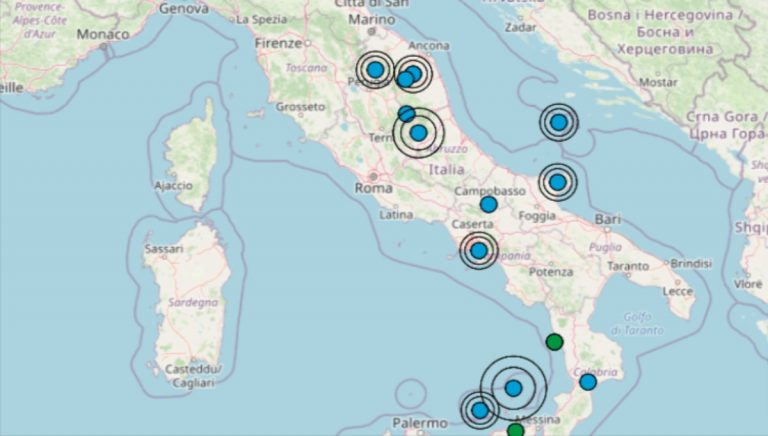Select the largest-ringed marker north of Messina
Viewport: 768px width, 436px height.
tap(513, 388)
